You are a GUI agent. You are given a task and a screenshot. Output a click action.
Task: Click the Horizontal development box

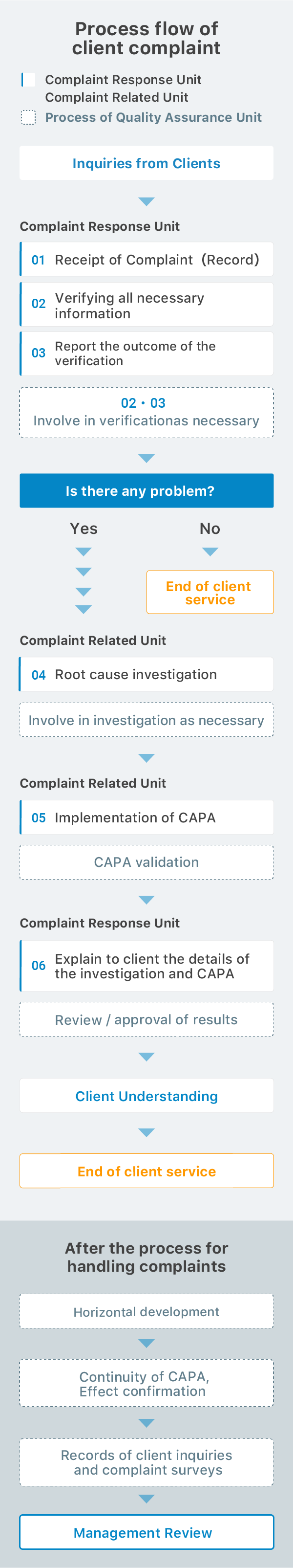tap(146, 1311)
